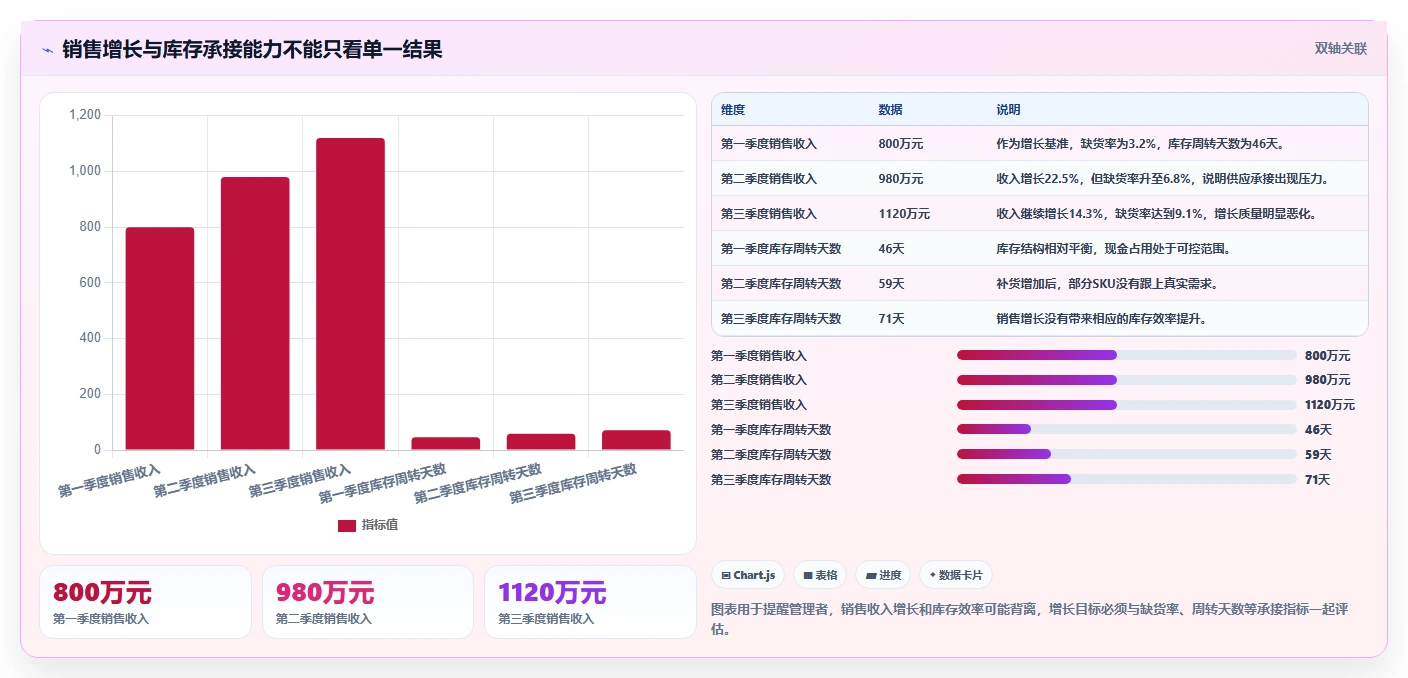Click the title icon beside 销售增长与库存承接能力

(x=47, y=49)
